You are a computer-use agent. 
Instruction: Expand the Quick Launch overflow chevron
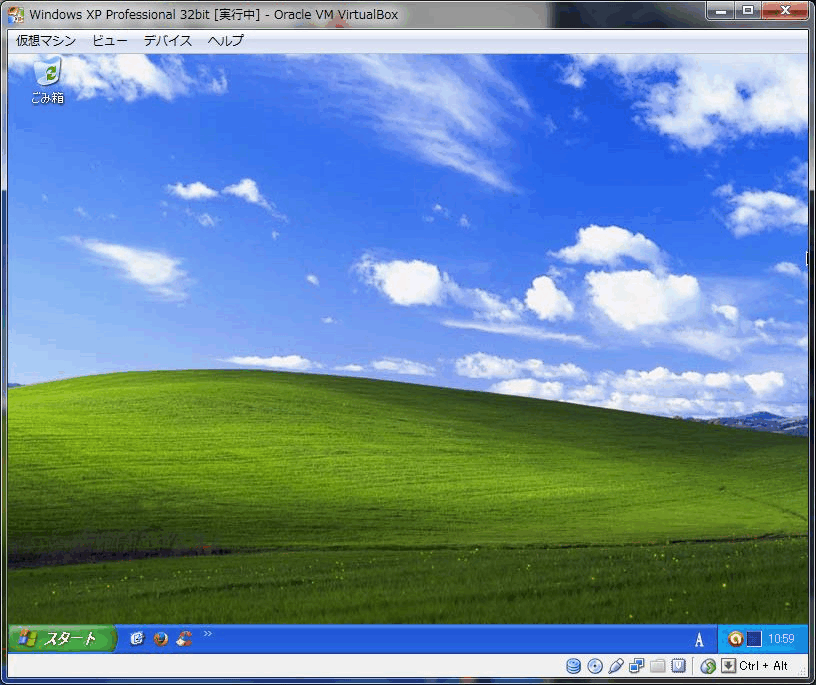click(x=208, y=634)
